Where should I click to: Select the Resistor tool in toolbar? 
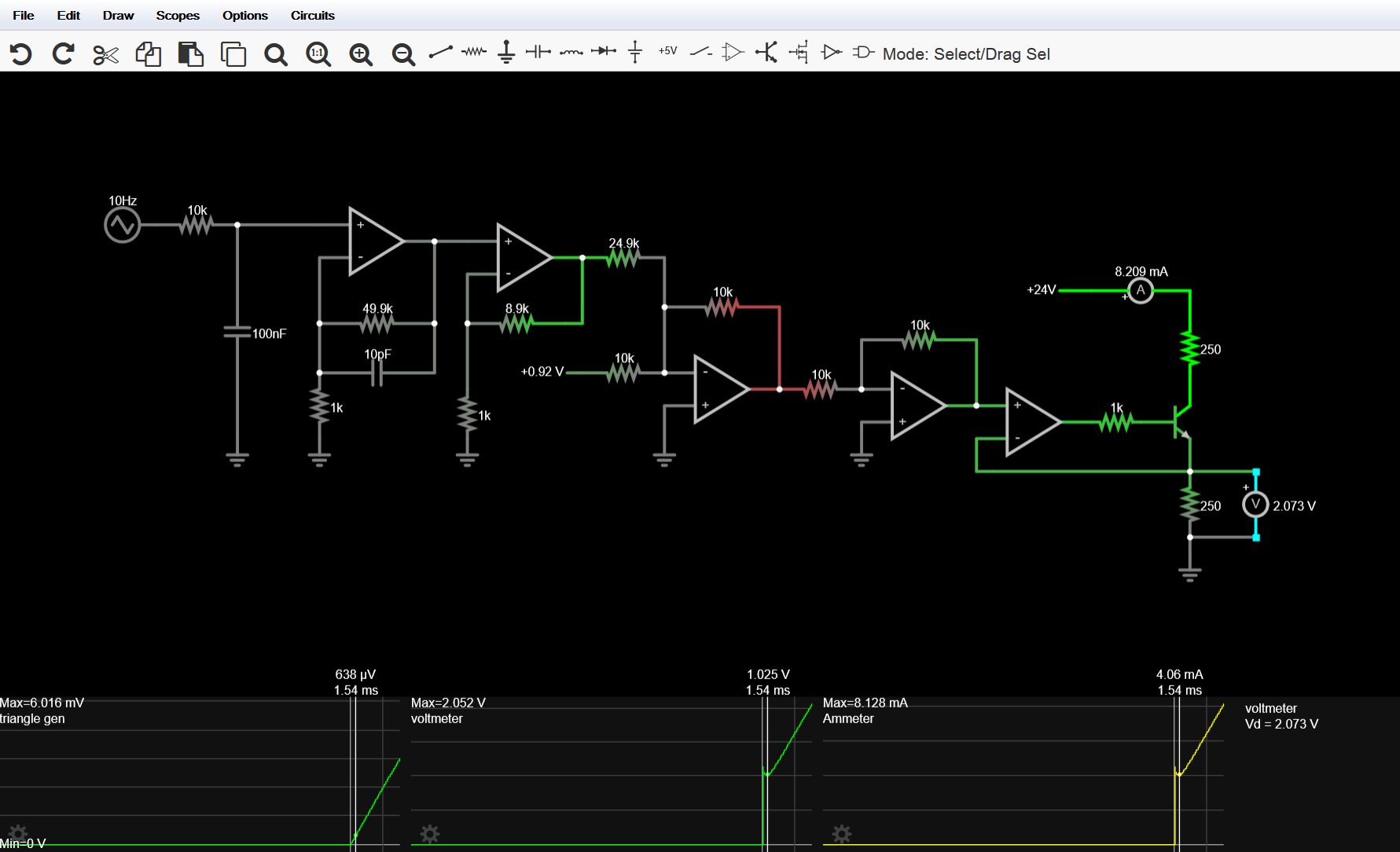[x=473, y=52]
